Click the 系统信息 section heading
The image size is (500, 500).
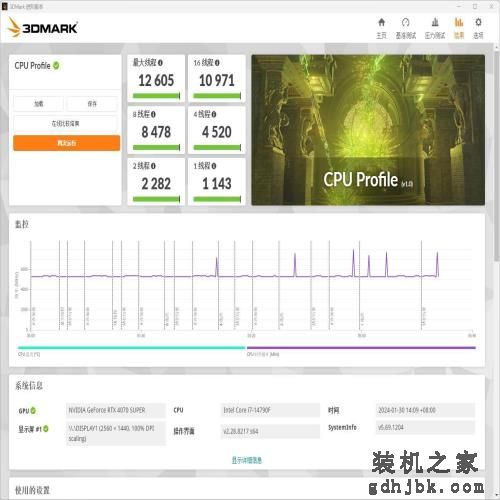(x=29, y=386)
